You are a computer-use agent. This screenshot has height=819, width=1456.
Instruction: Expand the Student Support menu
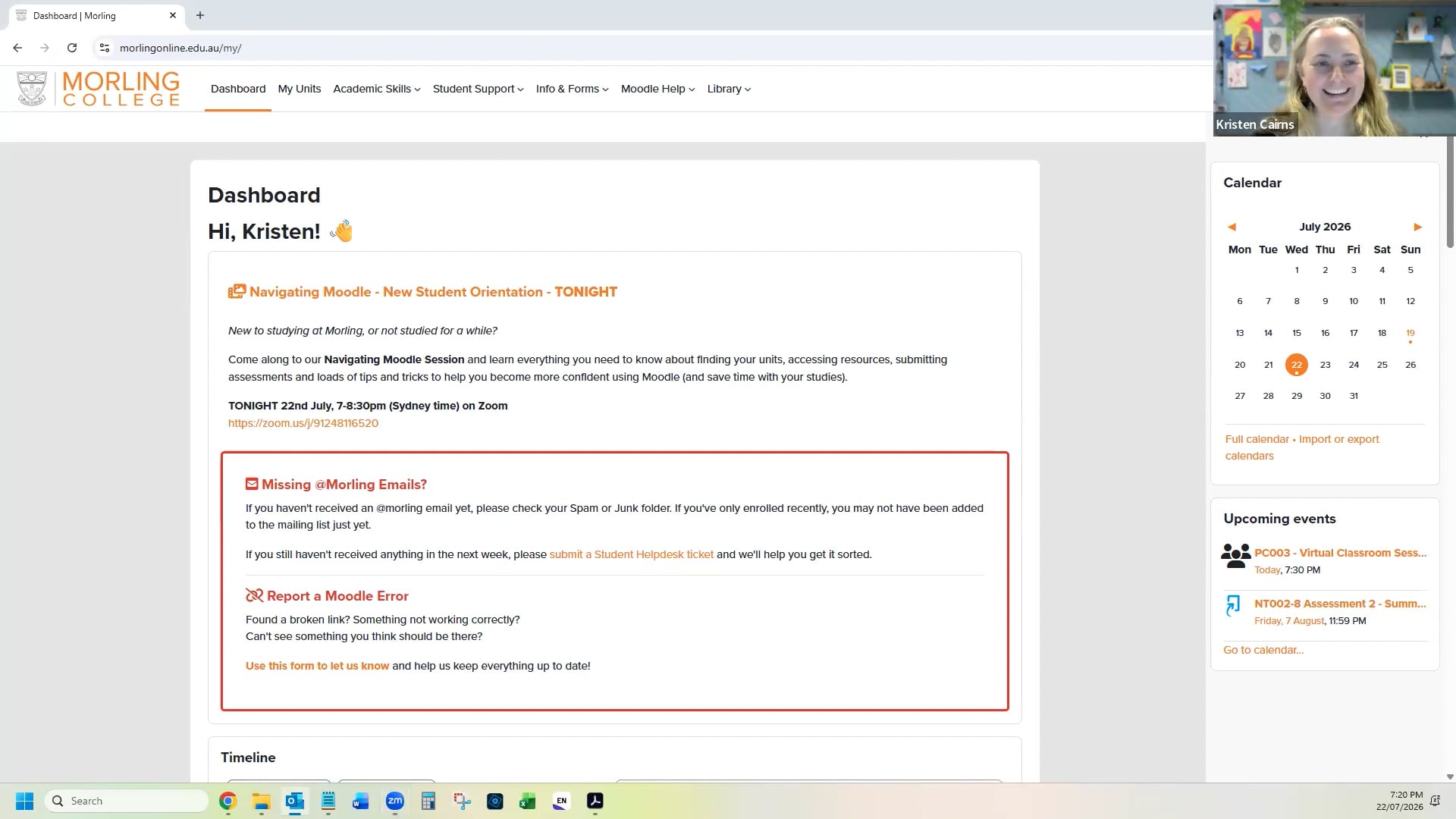479,89
